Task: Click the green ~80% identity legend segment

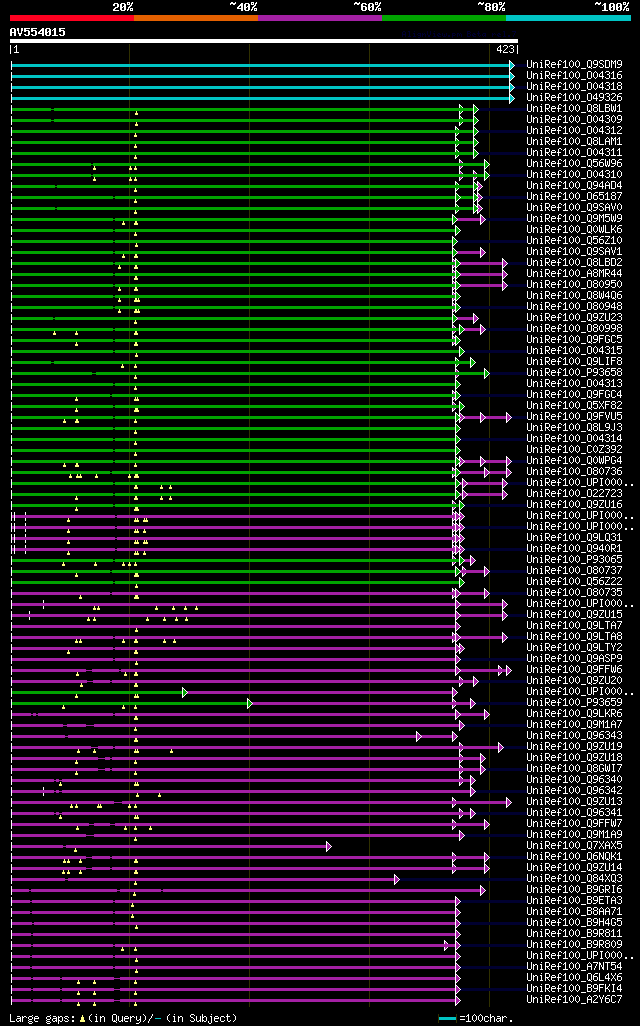Action: (444, 18)
